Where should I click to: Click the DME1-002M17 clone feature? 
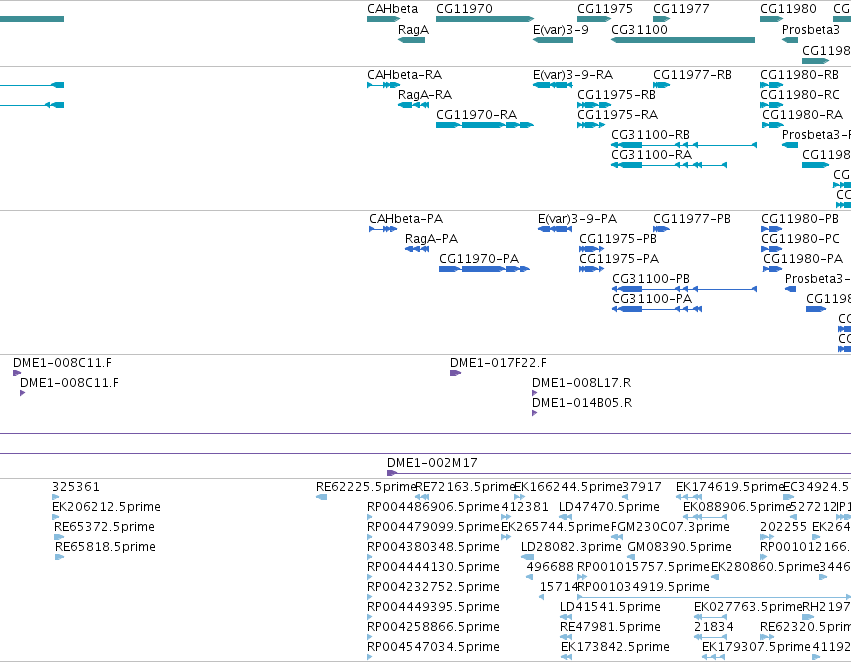click(619, 473)
